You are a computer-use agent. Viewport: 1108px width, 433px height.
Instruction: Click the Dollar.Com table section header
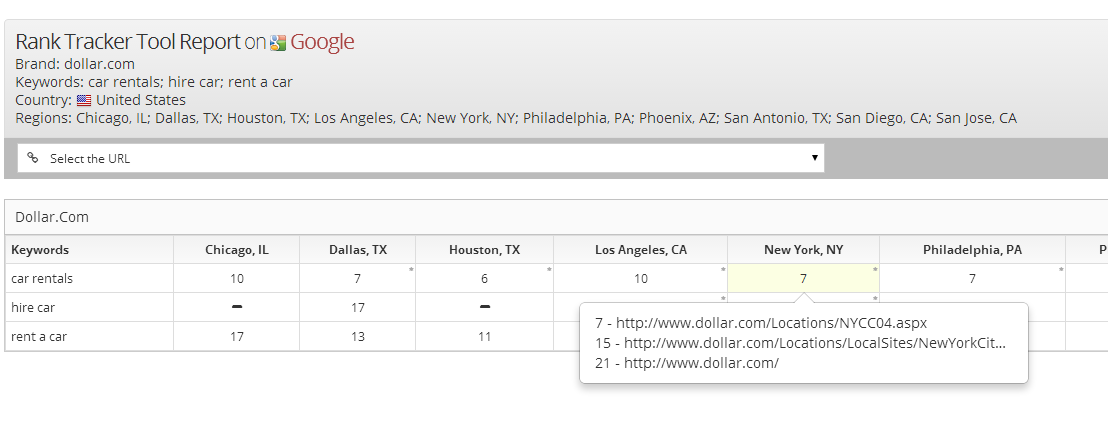coord(52,217)
